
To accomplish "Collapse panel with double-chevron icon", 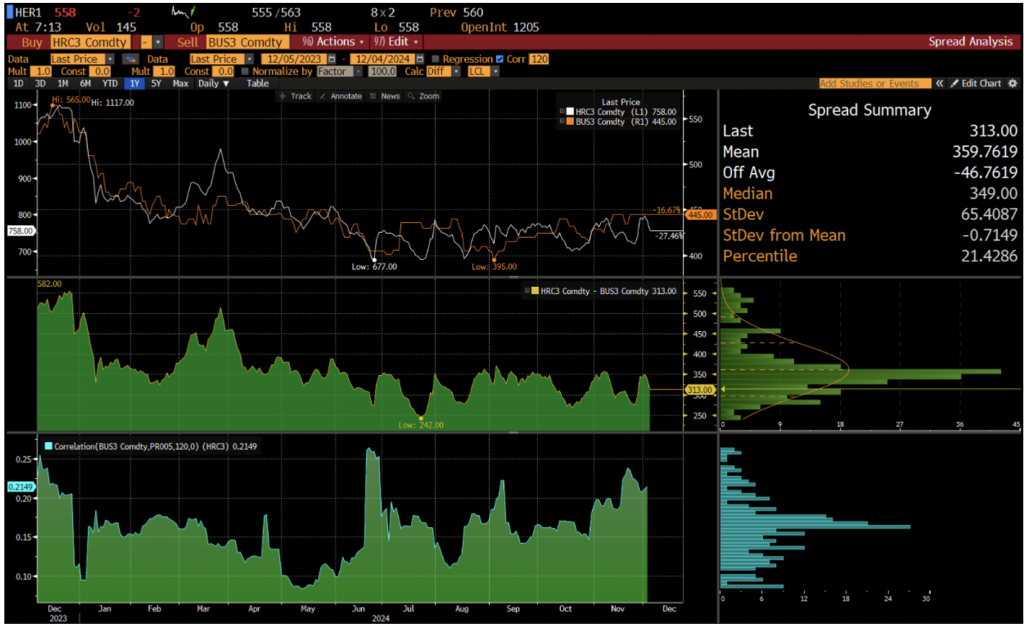I will 939,84.
